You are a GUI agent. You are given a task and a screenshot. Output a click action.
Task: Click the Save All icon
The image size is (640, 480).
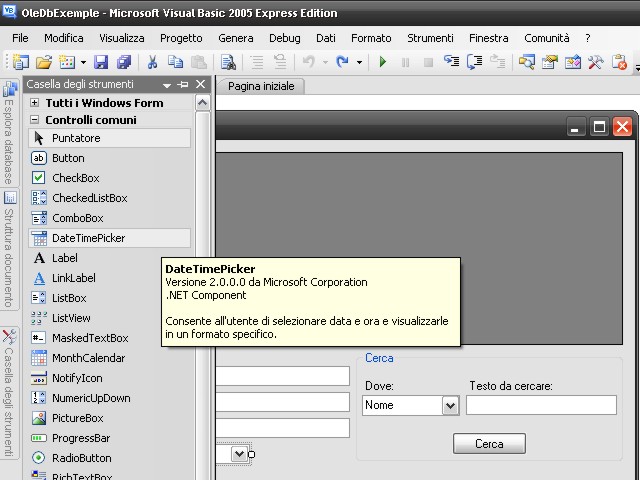(x=124, y=62)
